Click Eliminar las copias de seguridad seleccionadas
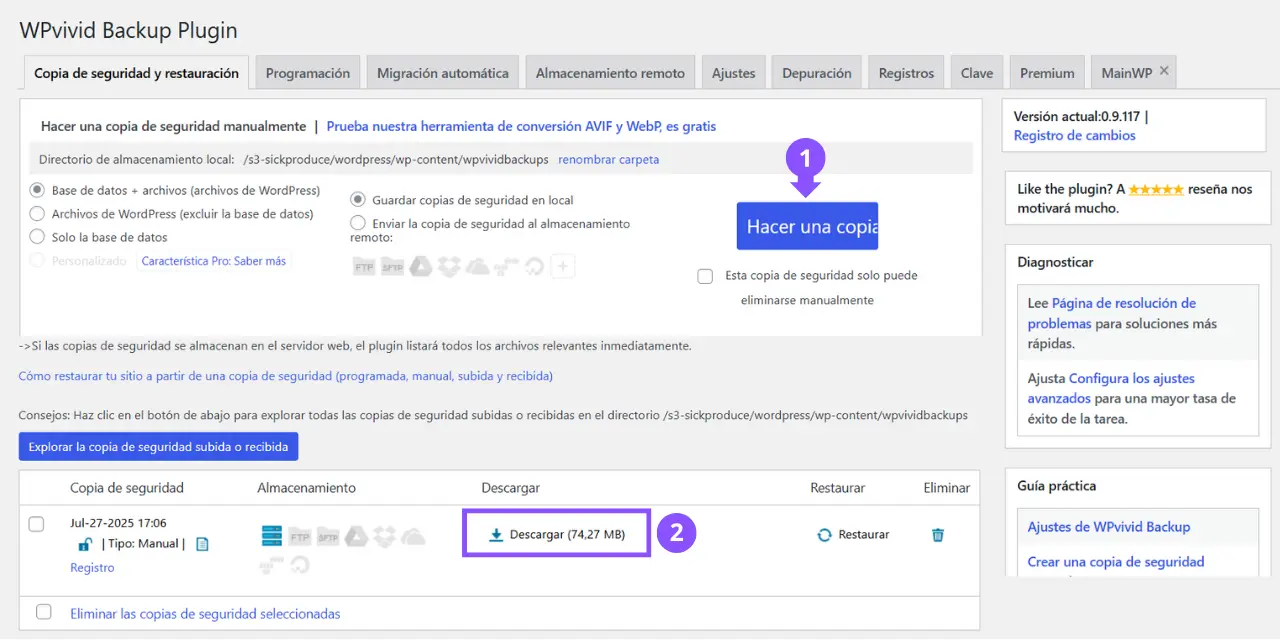The image size is (1280, 640). [205, 614]
